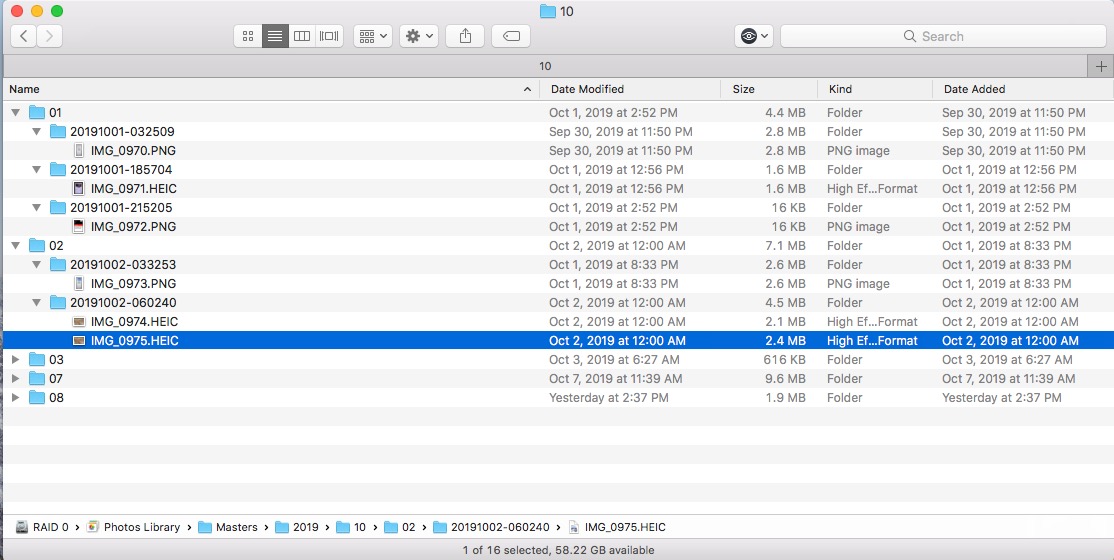
Task: Click Photos Library in path bar
Action: [x=133, y=527]
